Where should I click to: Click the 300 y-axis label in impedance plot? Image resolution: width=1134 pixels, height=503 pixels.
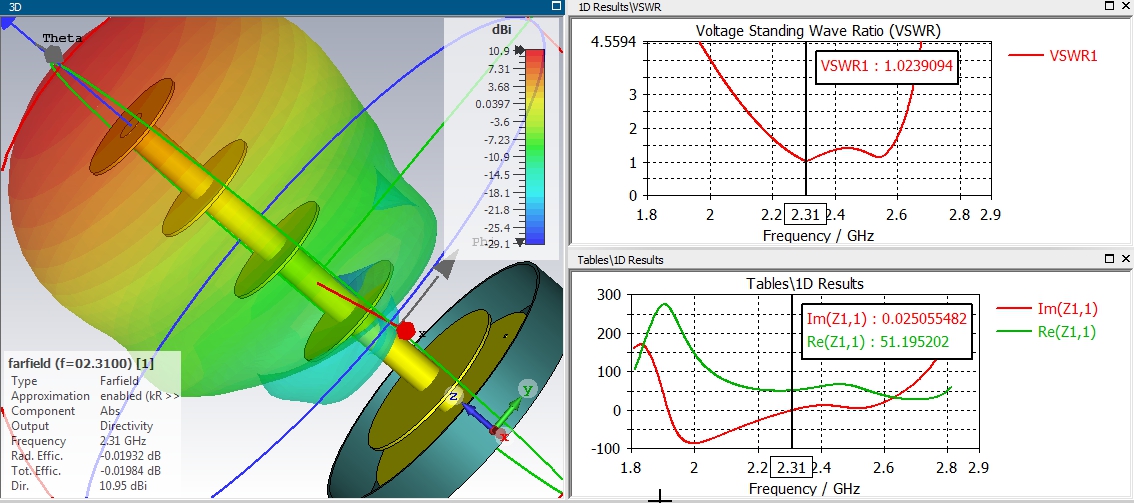608,295
